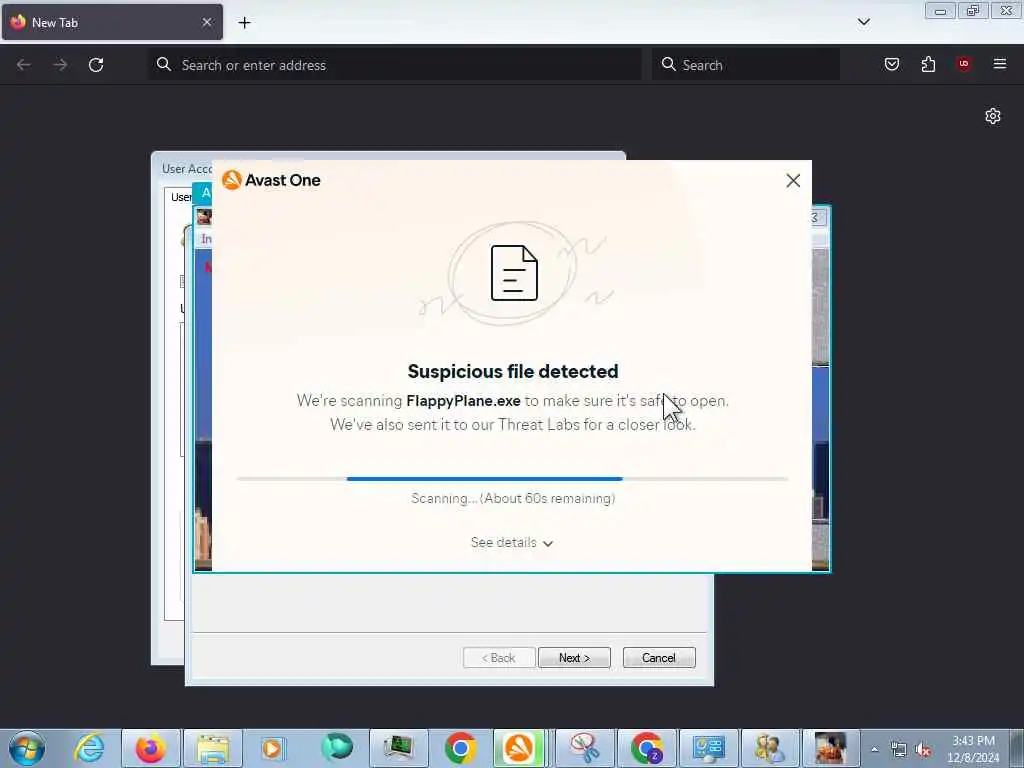
Task: Switch to Avast taskbar button
Action: [519, 748]
